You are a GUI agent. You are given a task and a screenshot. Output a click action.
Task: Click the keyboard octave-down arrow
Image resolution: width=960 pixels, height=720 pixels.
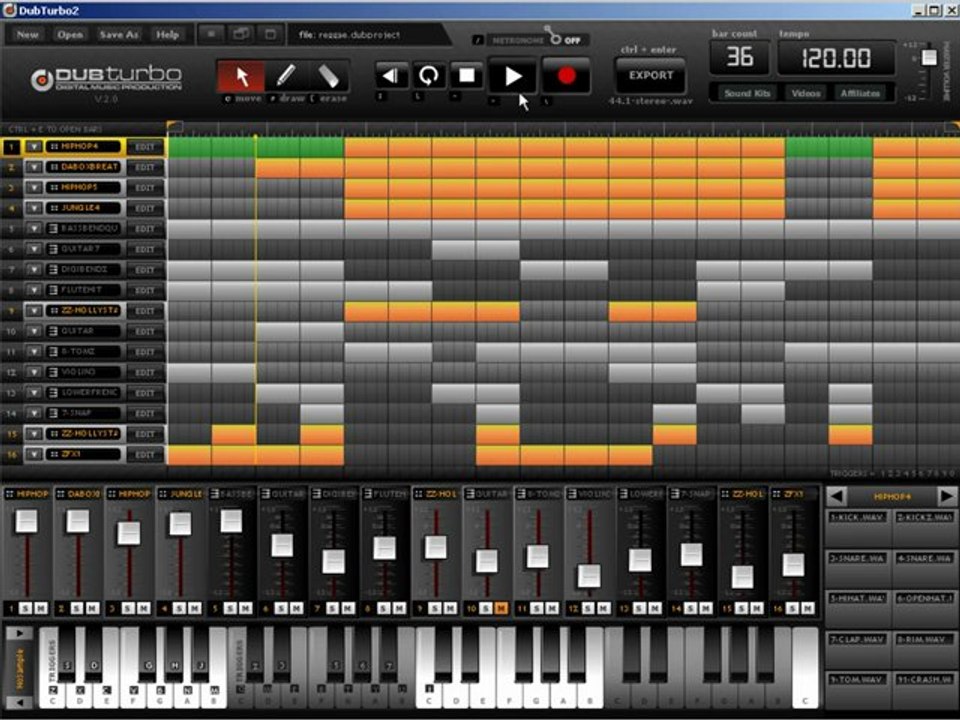(x=19, y=702)
